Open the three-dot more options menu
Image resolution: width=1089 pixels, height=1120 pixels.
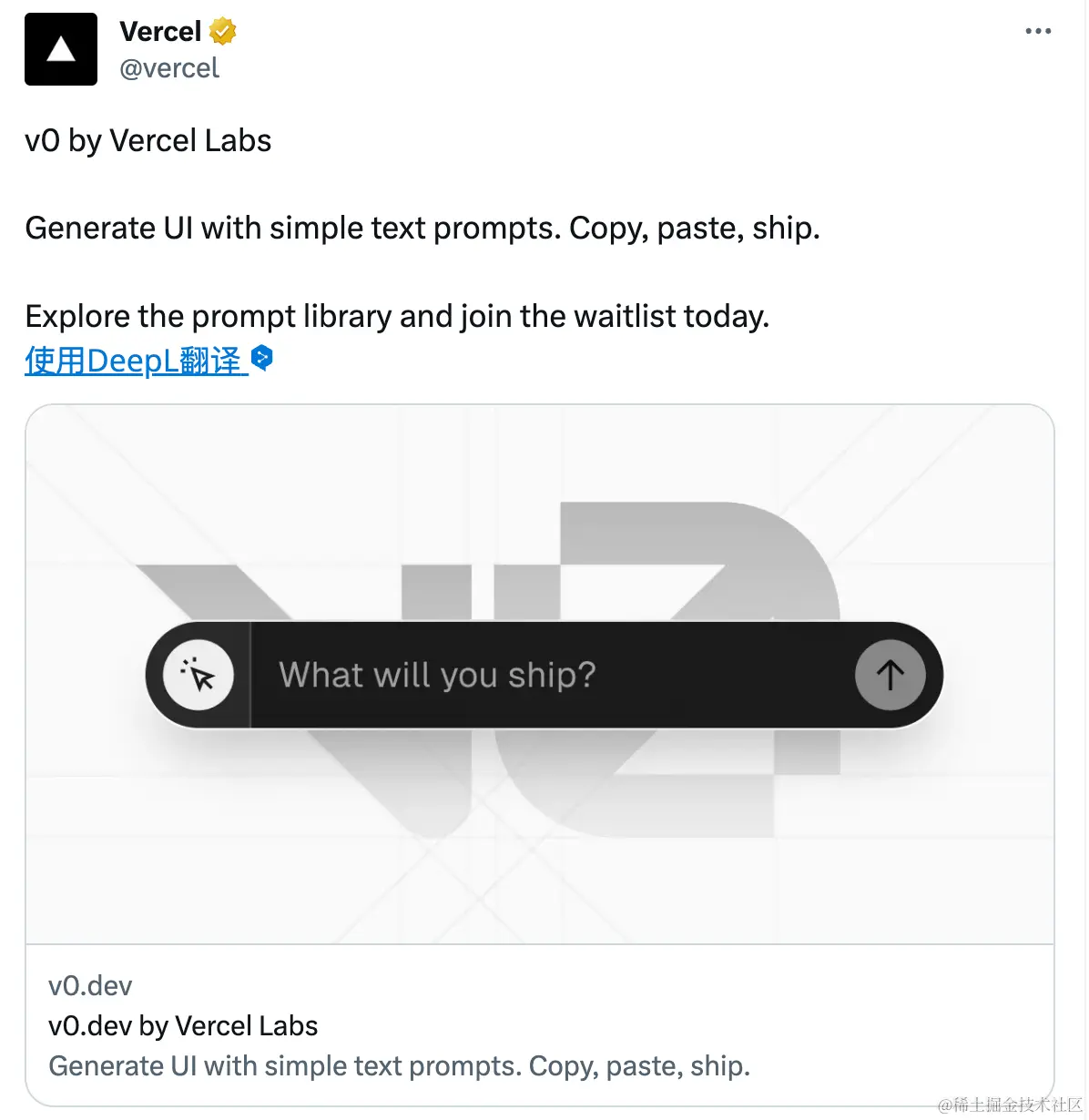(1038, 32)
